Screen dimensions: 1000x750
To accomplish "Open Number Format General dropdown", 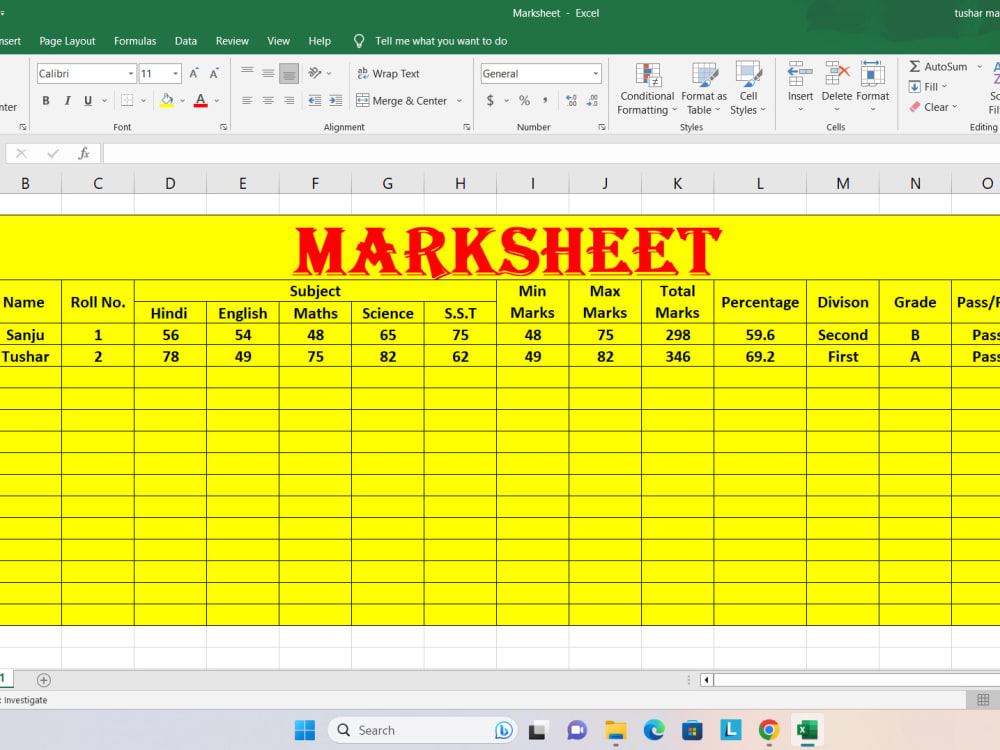I will point(596,73).
